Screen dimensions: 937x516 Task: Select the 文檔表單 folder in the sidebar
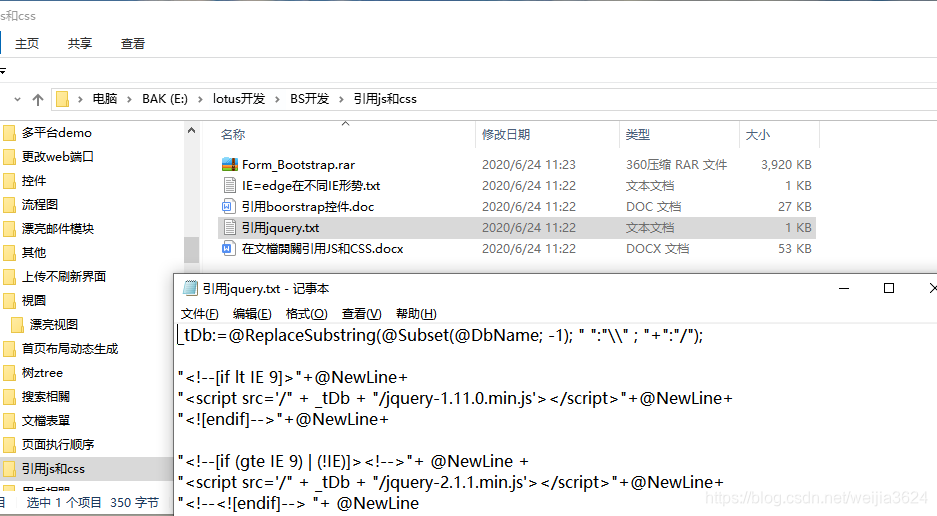(46, 420)
